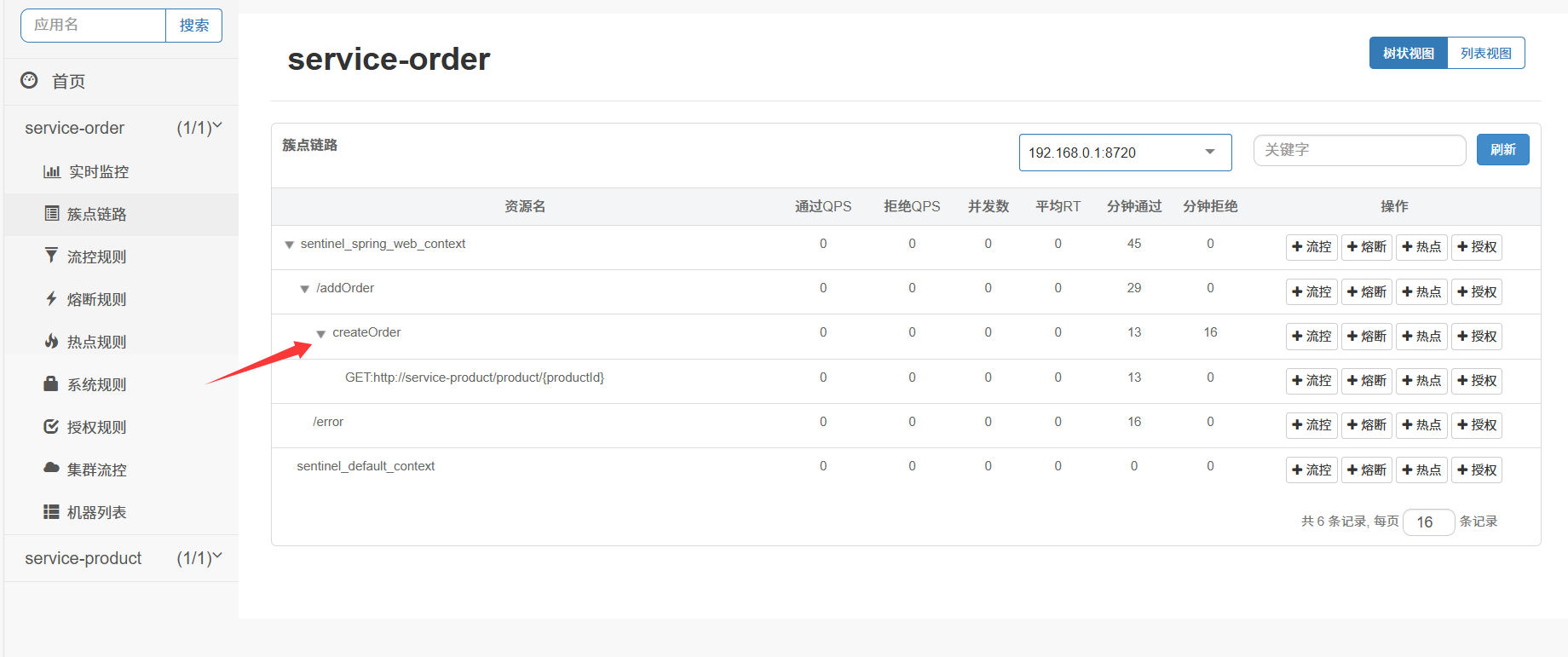Click the 刷新 button
The height and width of the screenshot is (657, 1568).
click(1502, 150)
